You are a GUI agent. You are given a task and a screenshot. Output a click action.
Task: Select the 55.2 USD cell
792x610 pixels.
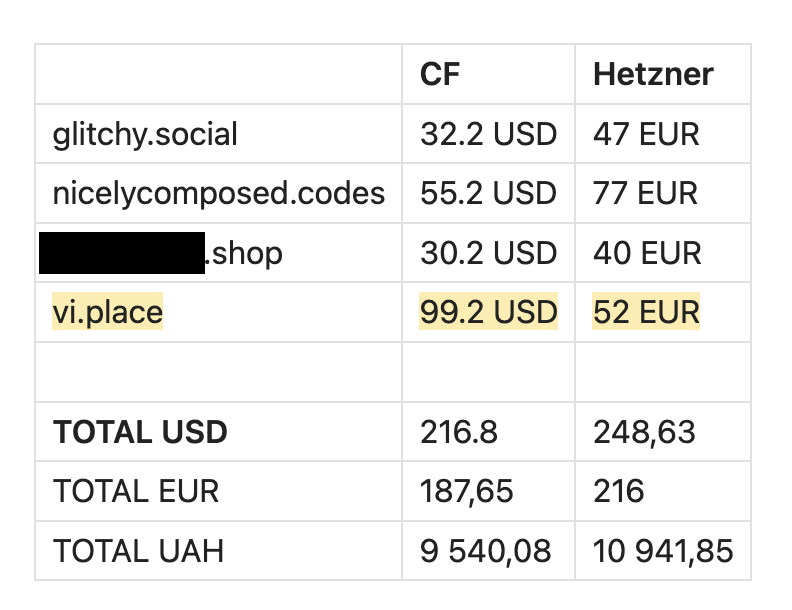[488, 193]
